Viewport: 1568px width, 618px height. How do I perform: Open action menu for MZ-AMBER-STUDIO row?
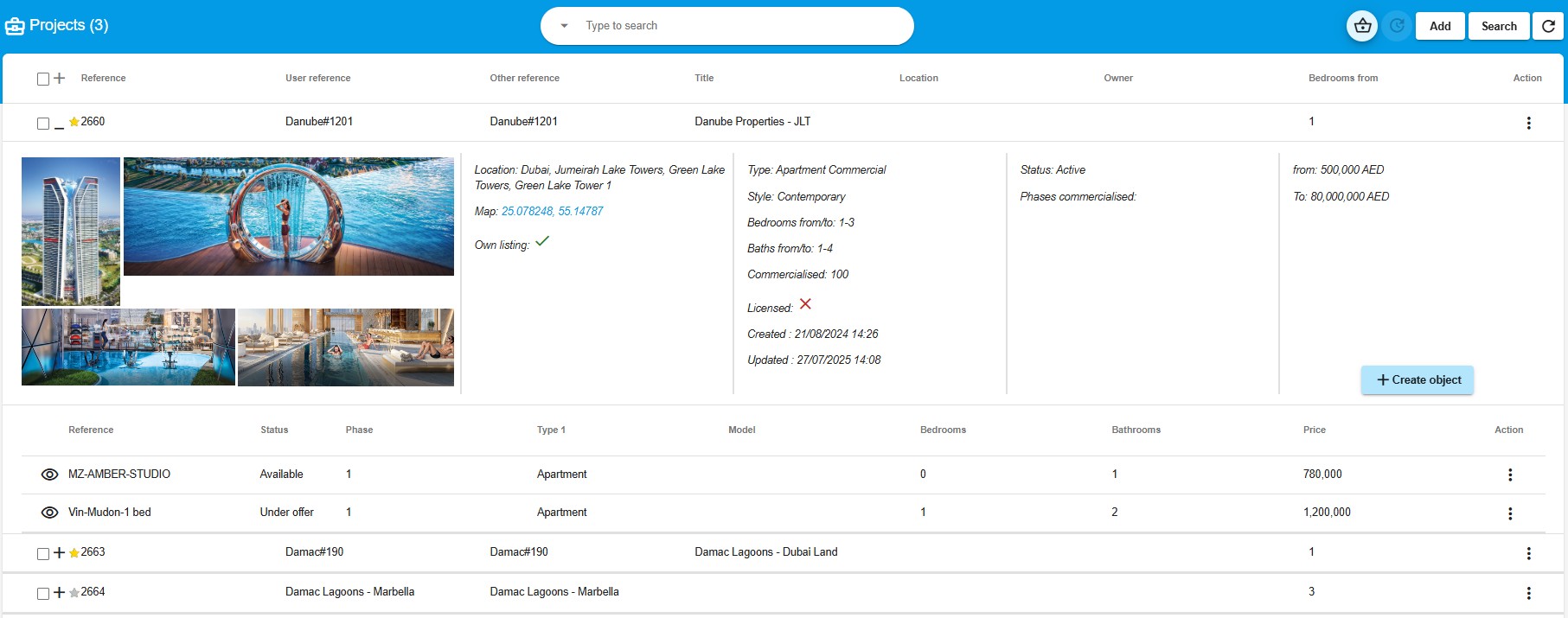click(x=1510, y=475)
